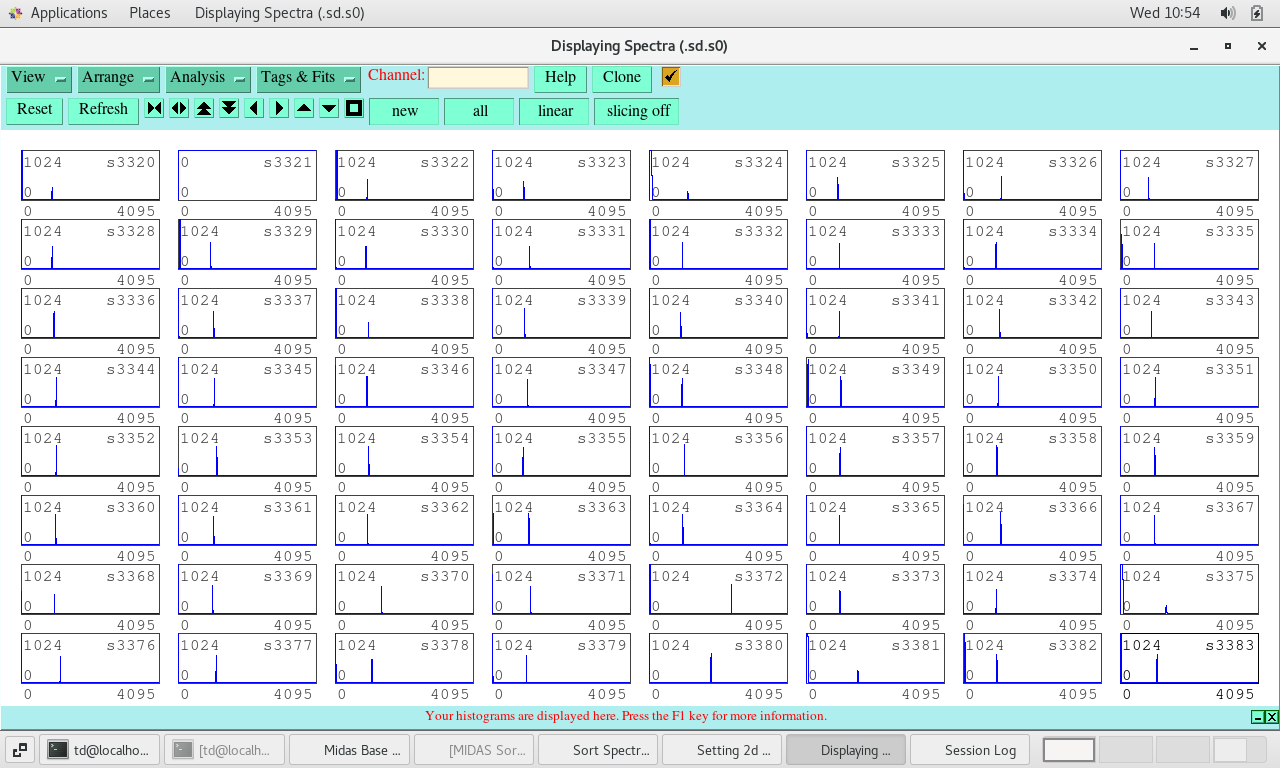Viewport: 1280px width, 768px height.
Task: Toggle the slicing off button
Action: coord(637,111)
